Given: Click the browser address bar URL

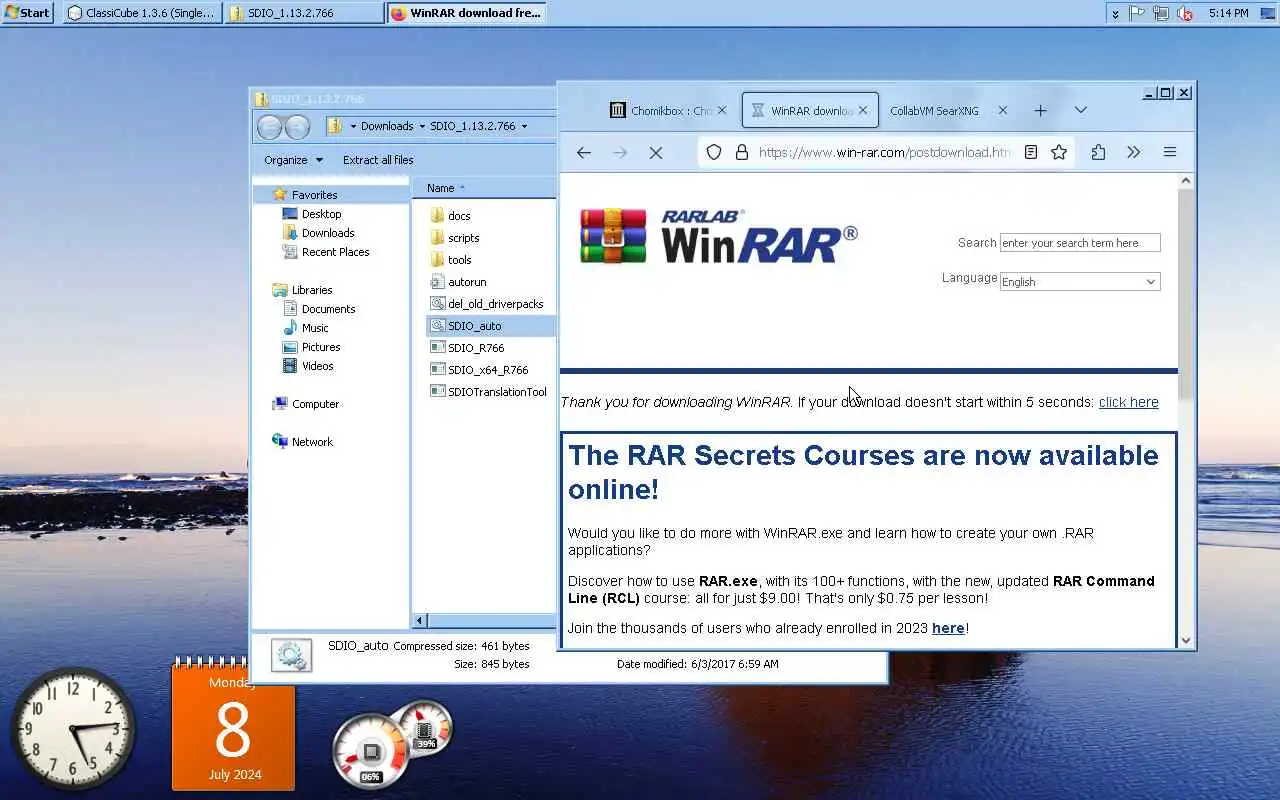Looking at the screenshot, I should pos(884,152).
